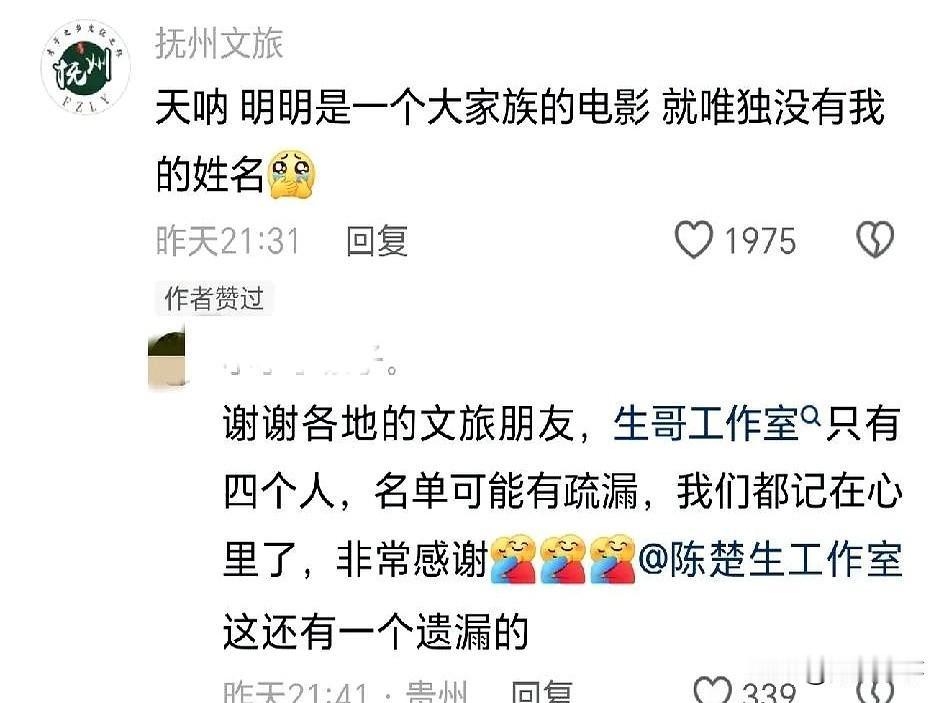Tap the comment text 天呐 明明是一个大家族的电影
Viewport: 944px width, 703px height.
[402, 108]
